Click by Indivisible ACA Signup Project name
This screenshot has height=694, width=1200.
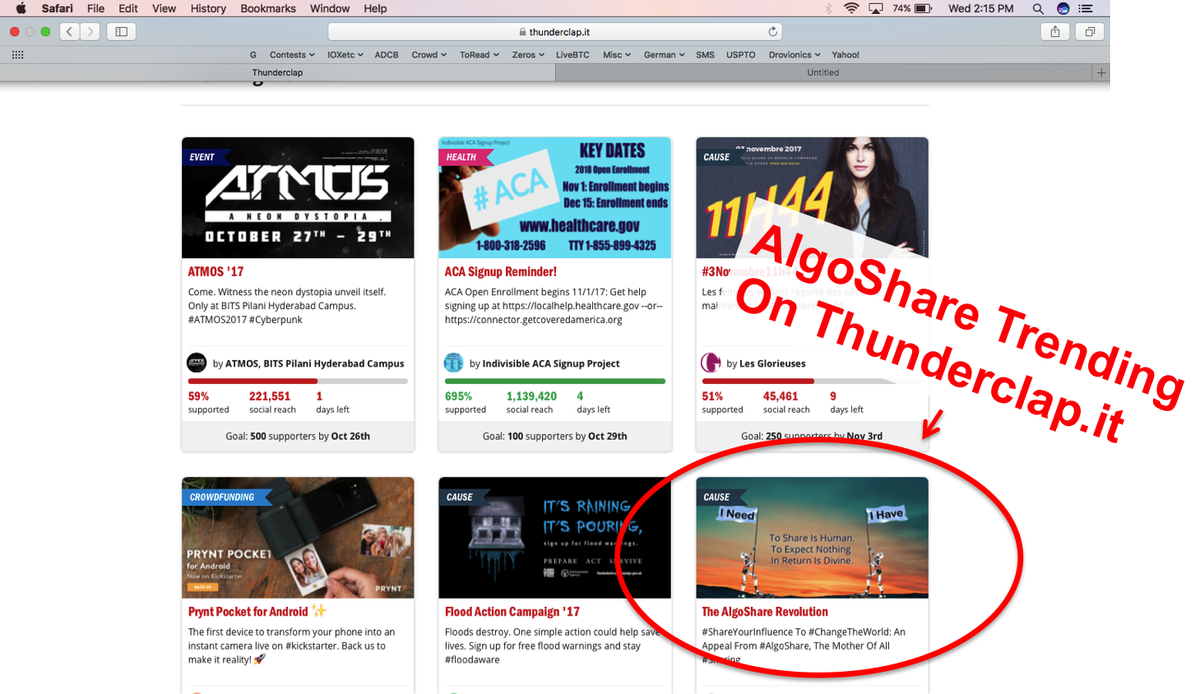[x=544, y=363]
